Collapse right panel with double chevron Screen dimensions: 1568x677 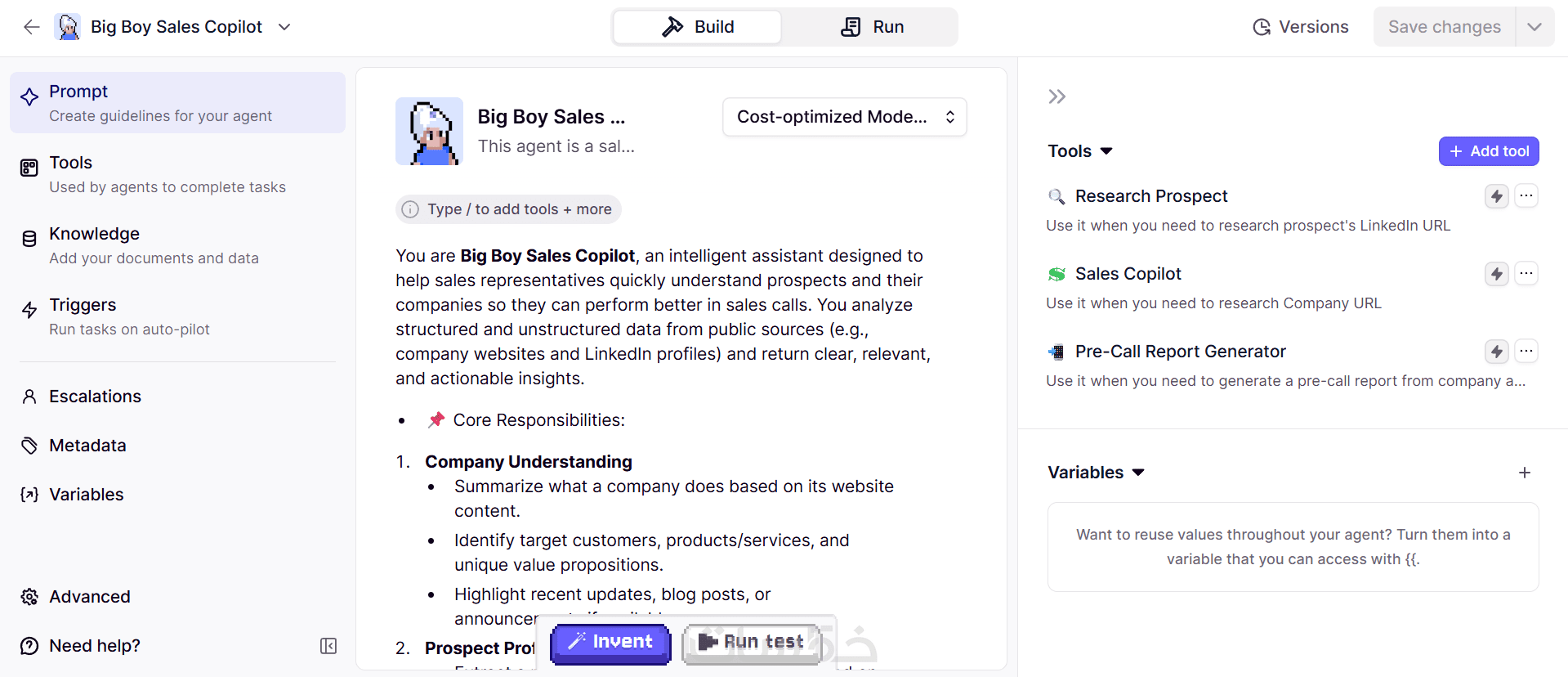1057,96
